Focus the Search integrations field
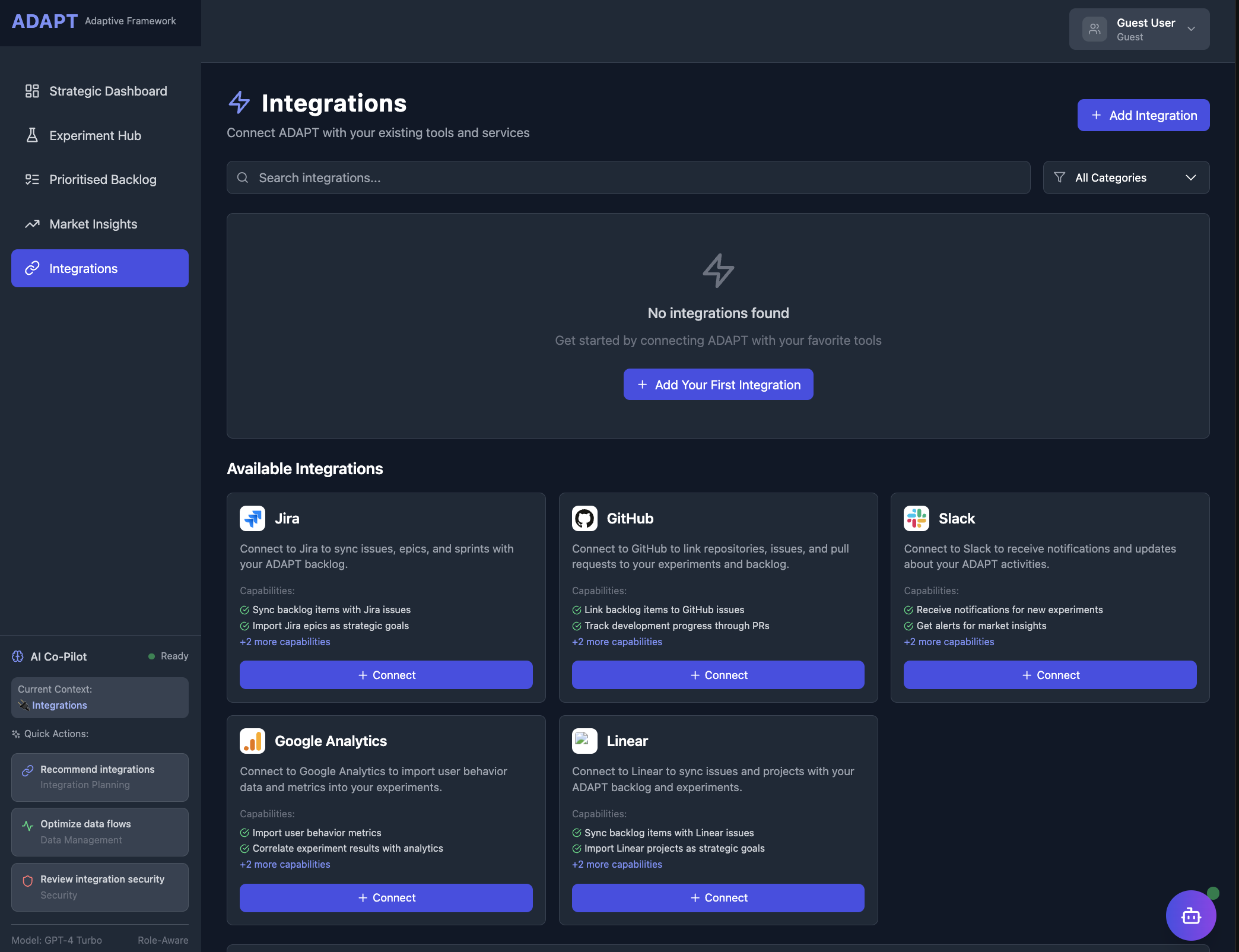 pyautogui.click(x=628, y=177)
